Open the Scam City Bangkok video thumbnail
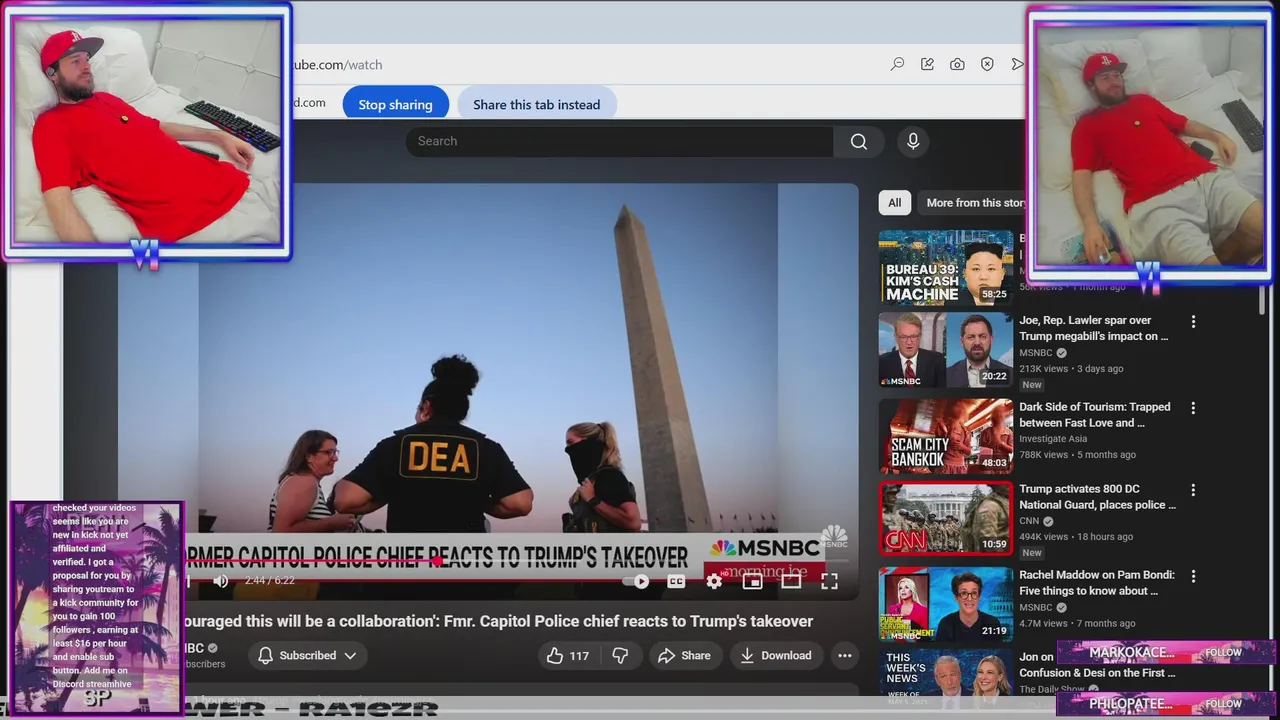Viewport: 1280px width, 720px height. coord(946,436)
